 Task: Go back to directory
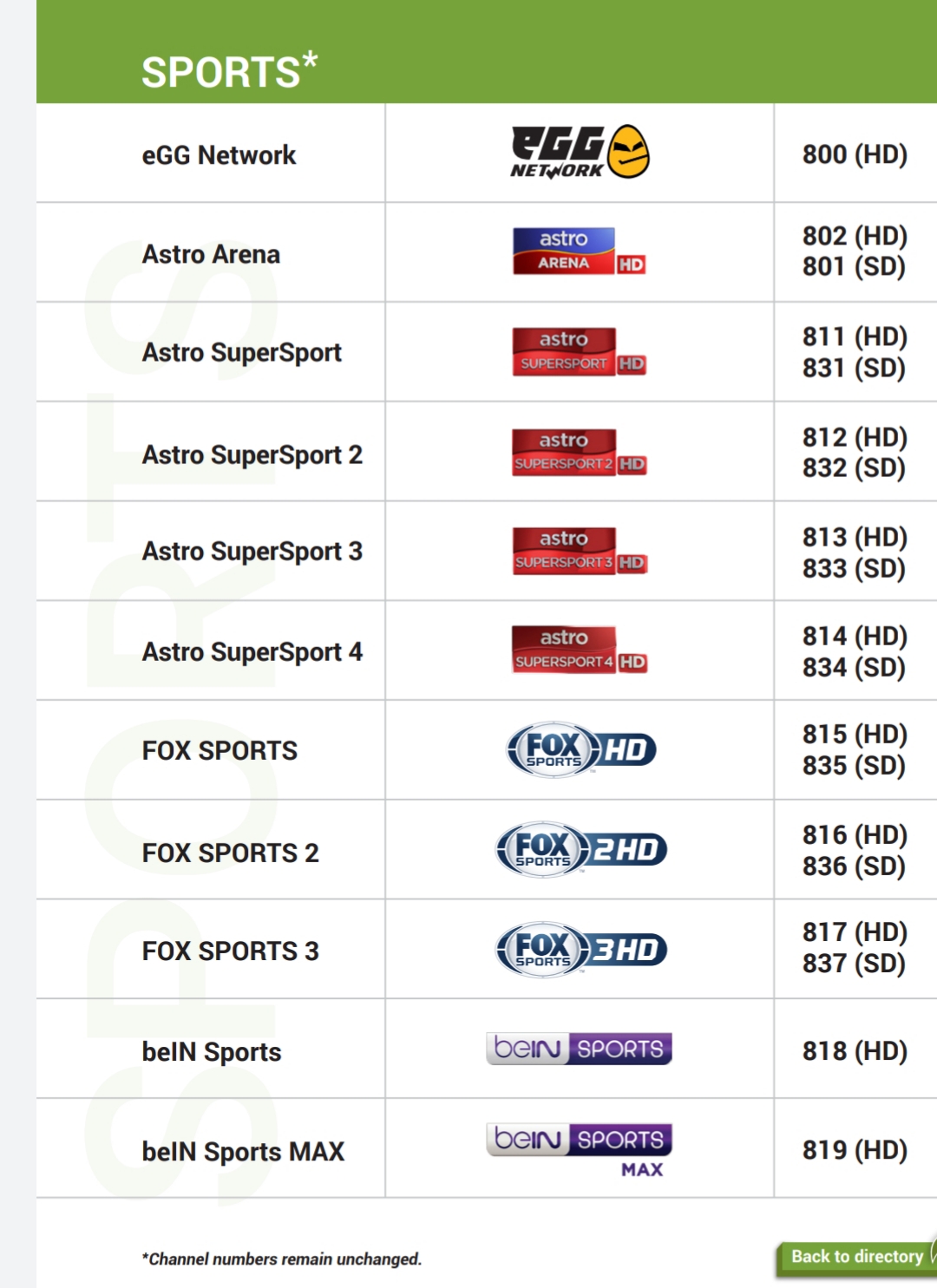(856, 1257)
